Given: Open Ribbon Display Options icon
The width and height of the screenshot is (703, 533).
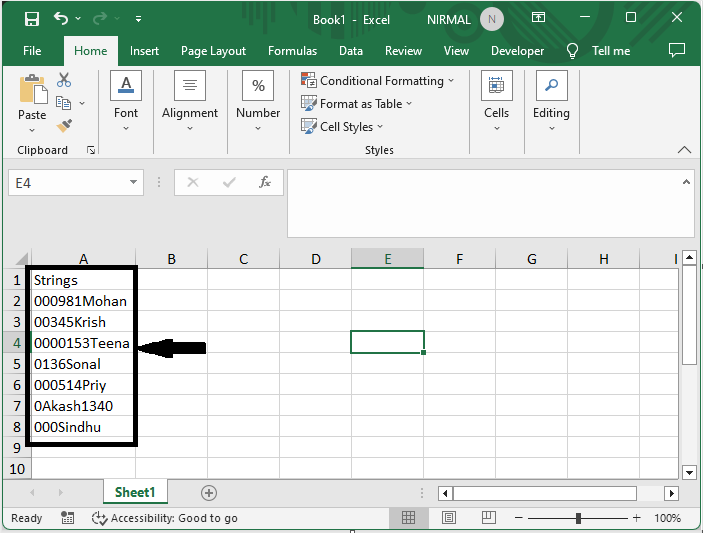Looking at the screenshot, I should (538, 17).
